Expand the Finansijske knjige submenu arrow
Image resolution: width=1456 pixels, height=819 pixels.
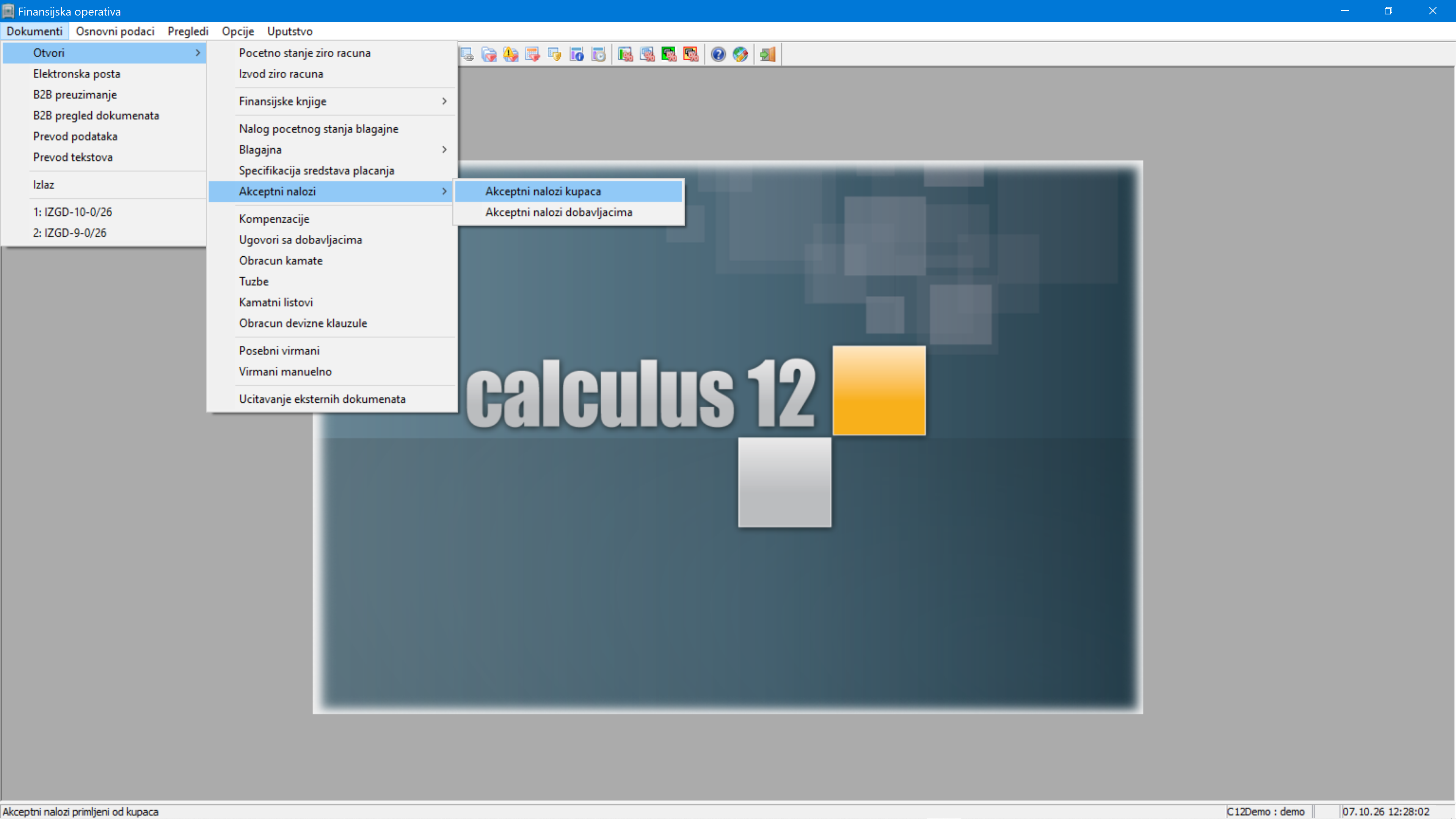click(444, 101)
